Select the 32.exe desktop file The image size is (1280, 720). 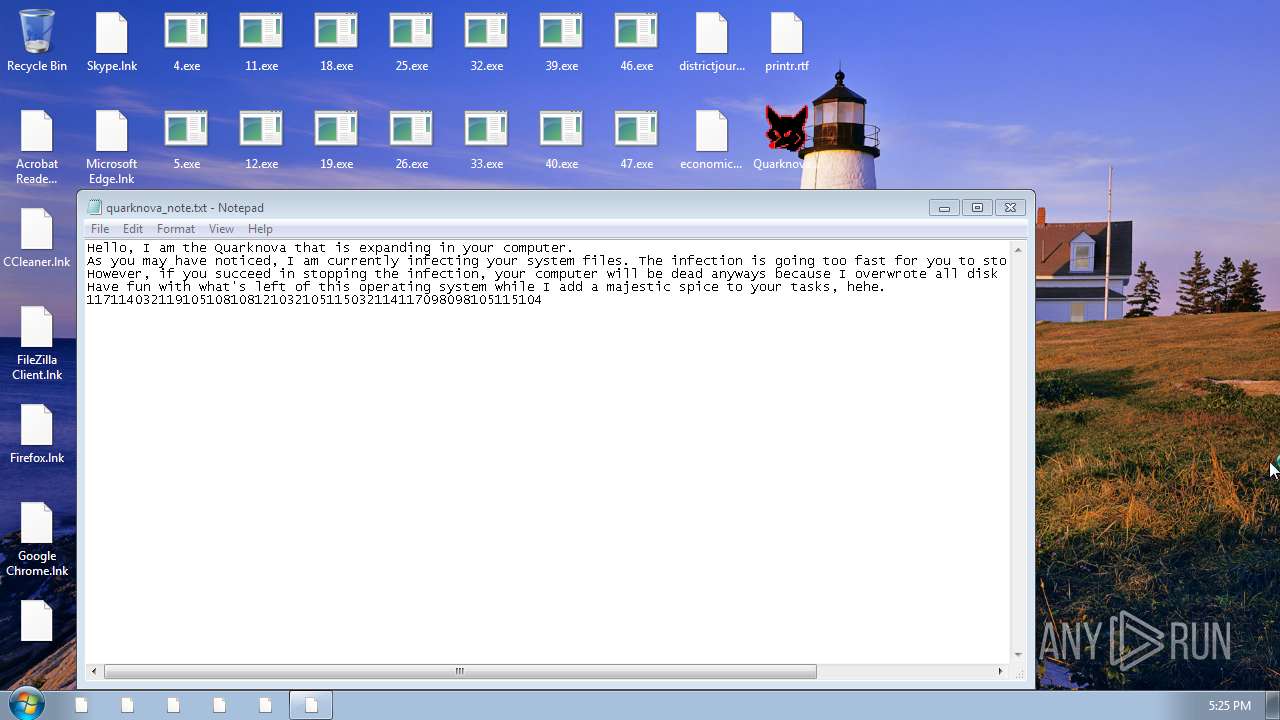(486, 41)
